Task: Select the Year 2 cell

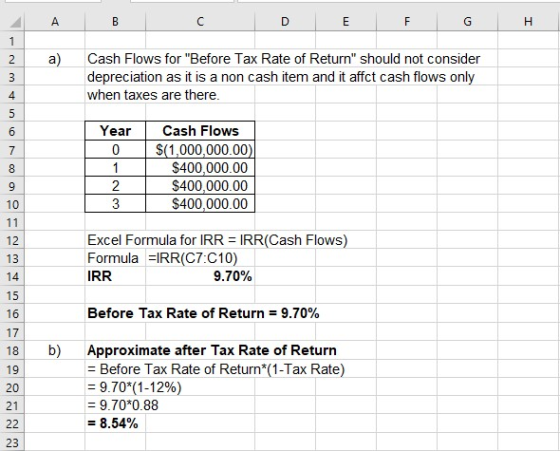Action: coord(115,186)
